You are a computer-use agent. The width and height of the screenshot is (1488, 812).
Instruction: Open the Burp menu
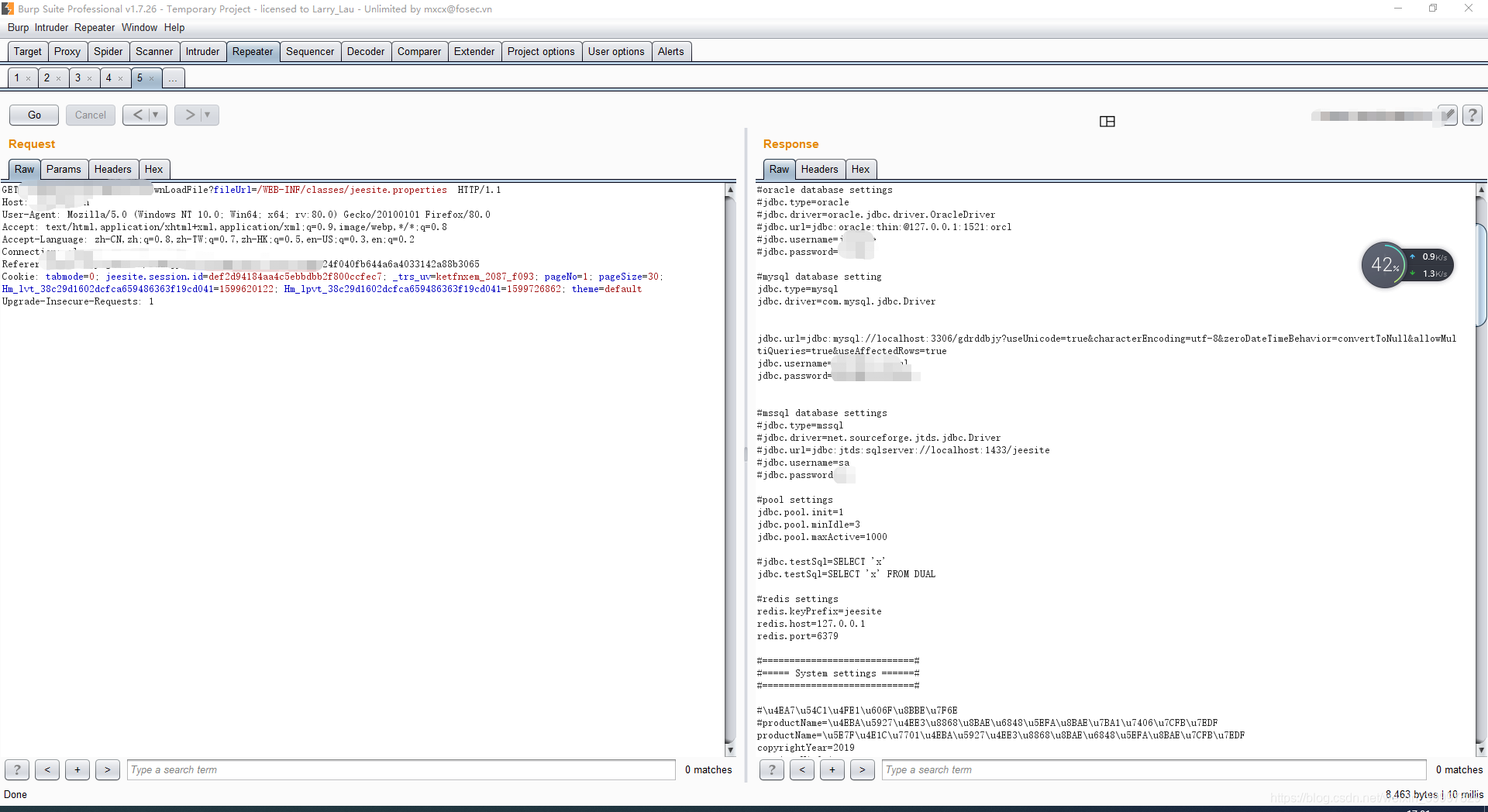pyautogui.click(x=18, y=27)
